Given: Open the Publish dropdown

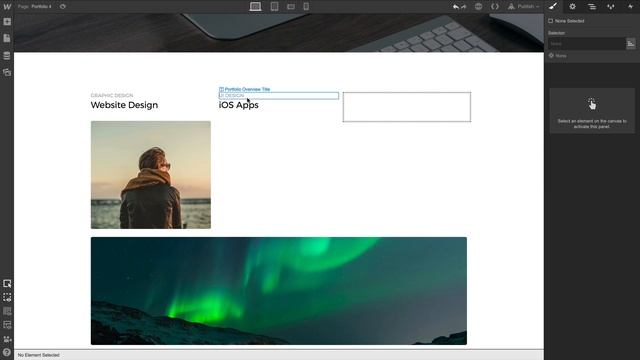Looking at the screenshot, I should click(524, 7).
